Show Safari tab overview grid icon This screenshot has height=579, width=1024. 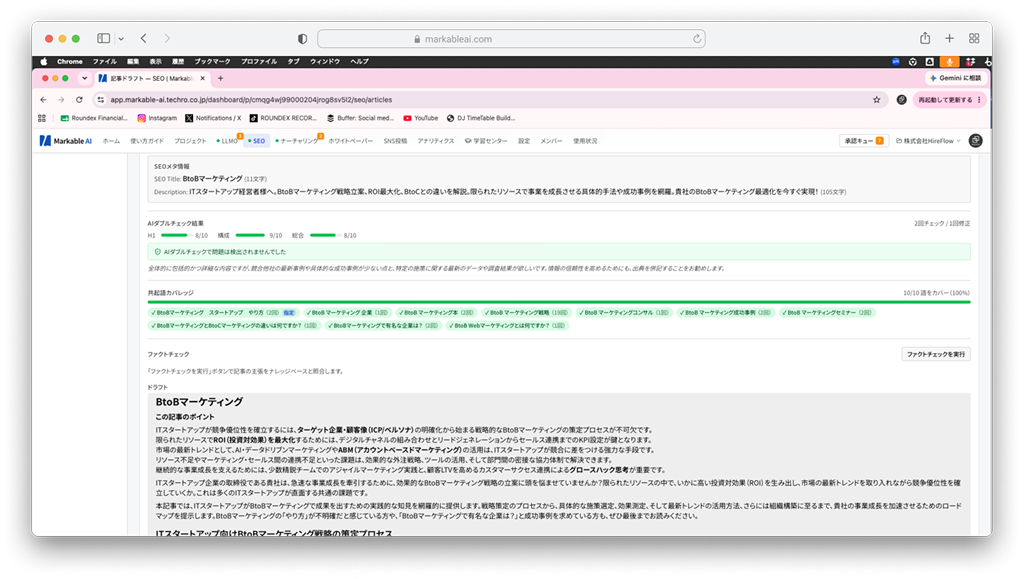pyautogui.click(x=974, y=39)
